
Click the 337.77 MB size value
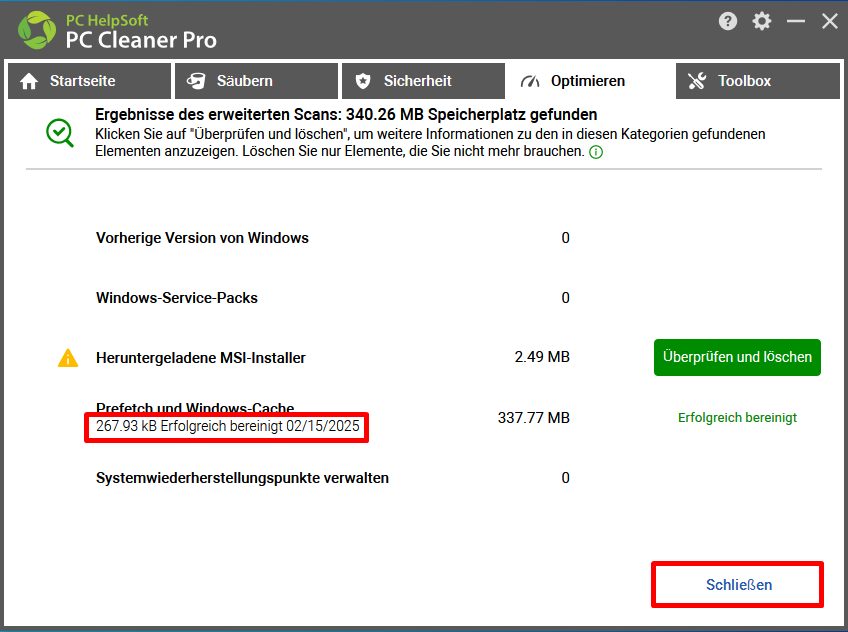[534, 418]
